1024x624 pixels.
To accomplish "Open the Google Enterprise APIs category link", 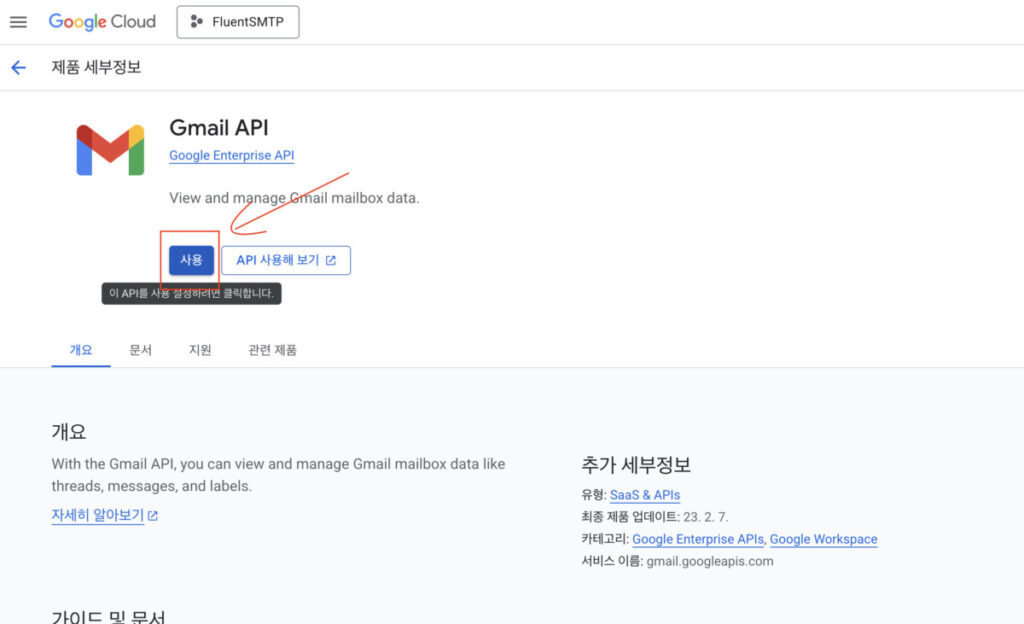I will pos(697,539).
